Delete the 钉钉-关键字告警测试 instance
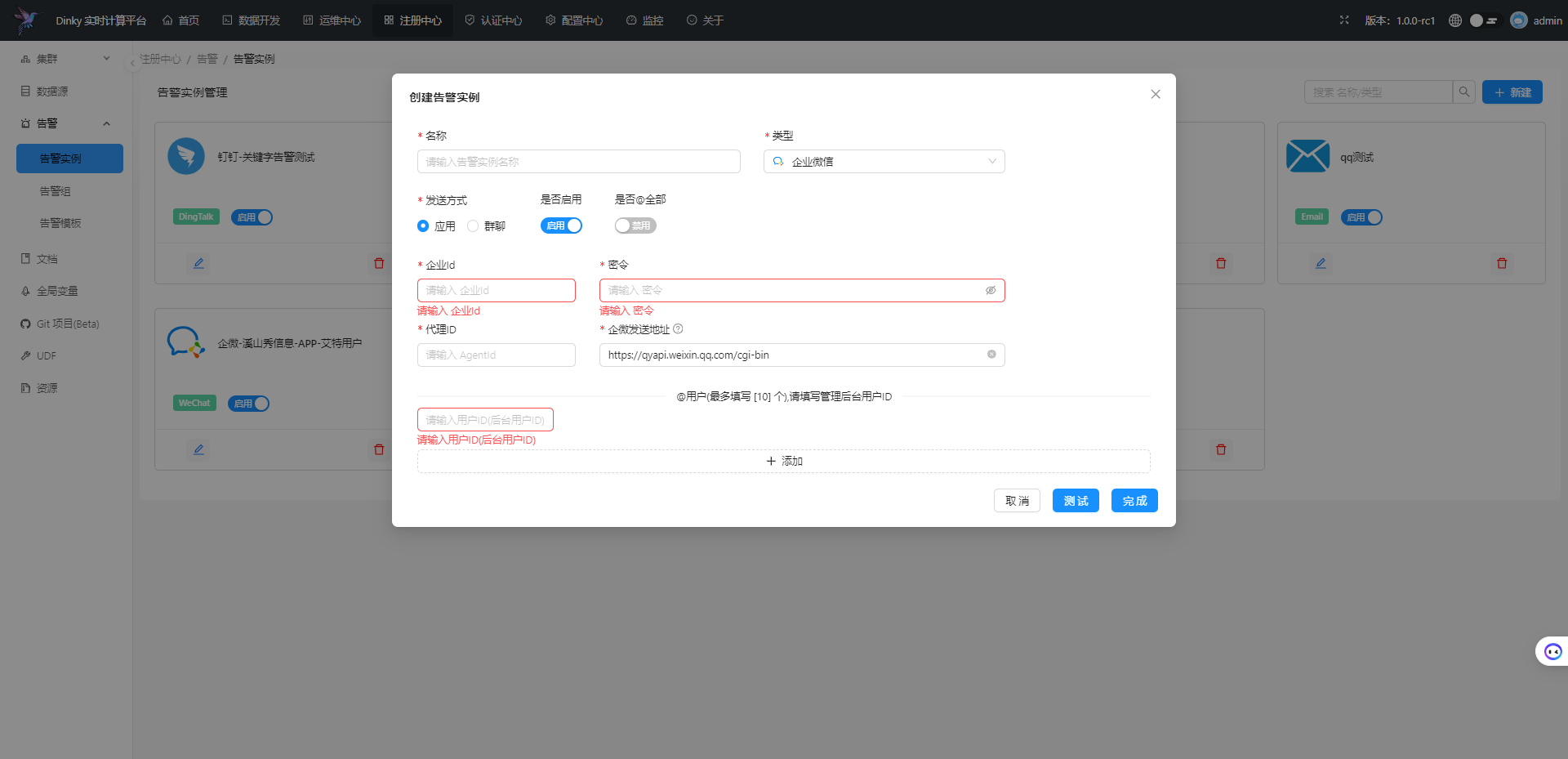1568x759 pixels. point(379,263)
